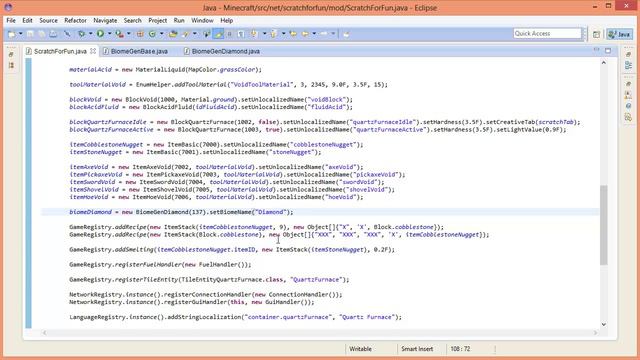
Task: Click the Debug bug icon
Action: click(81, 34)
